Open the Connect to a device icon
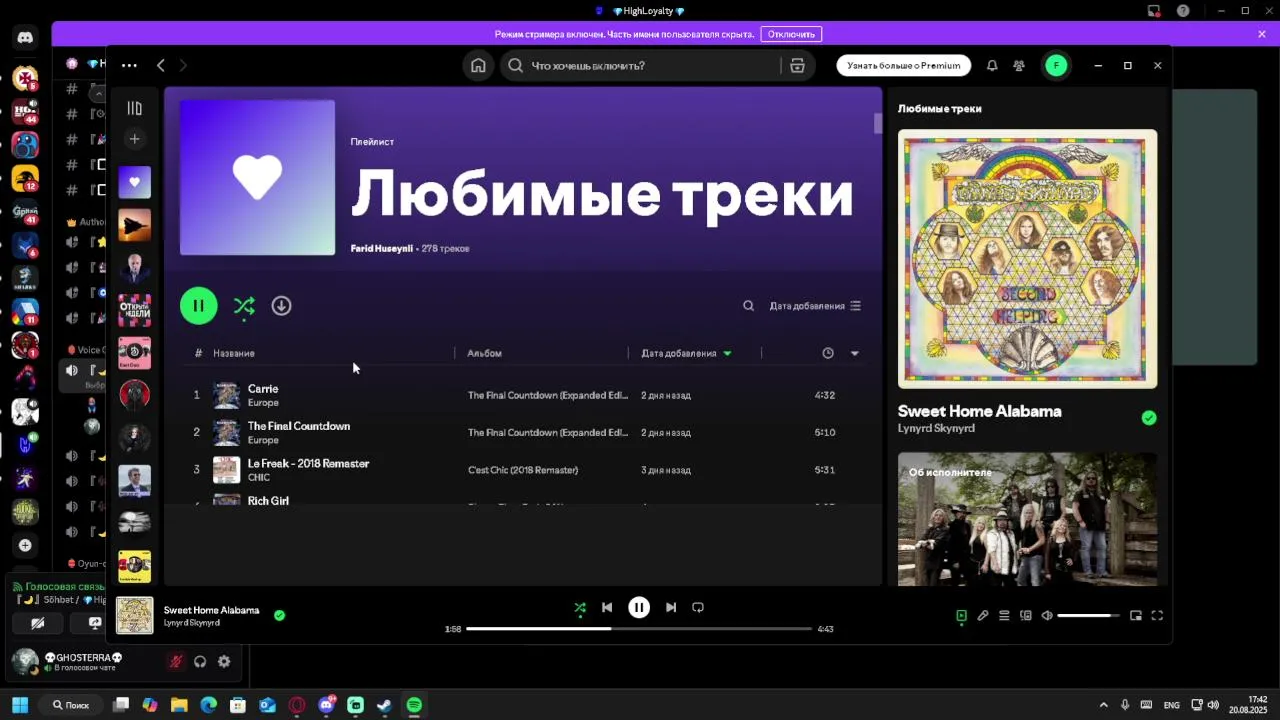 [x=1025, y=616]
